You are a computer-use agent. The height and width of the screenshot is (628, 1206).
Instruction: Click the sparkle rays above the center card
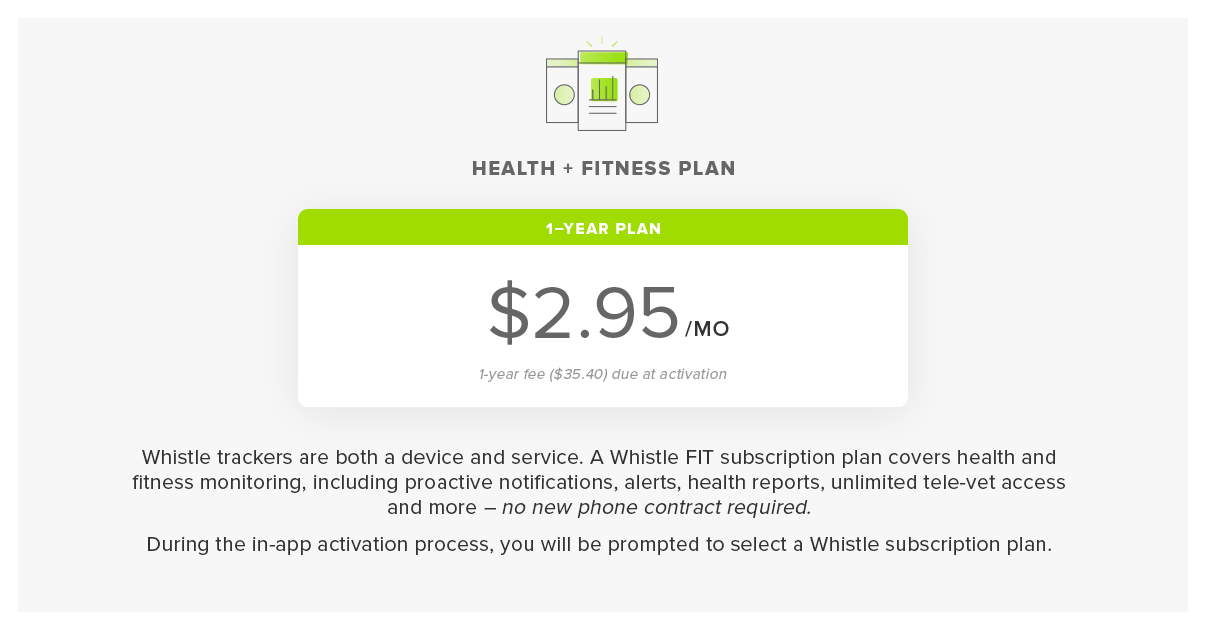pyautogui.click(x=602, y=43)
